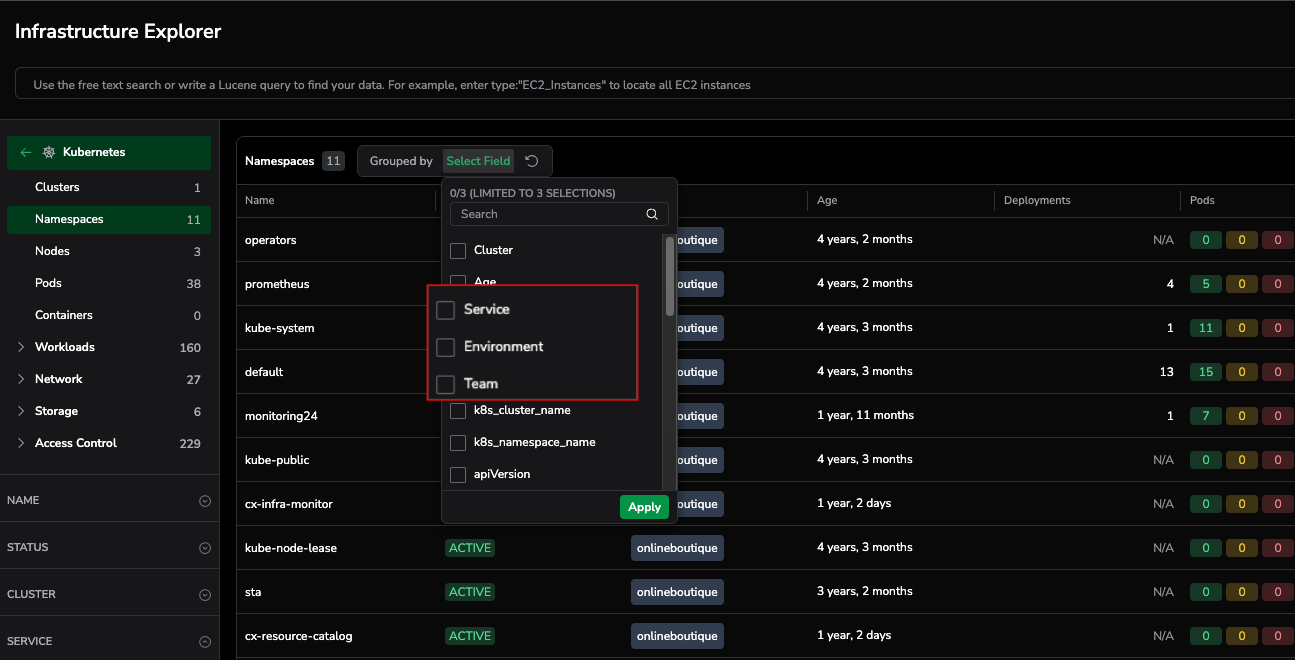Open the Pods menu item

(49, 283)
